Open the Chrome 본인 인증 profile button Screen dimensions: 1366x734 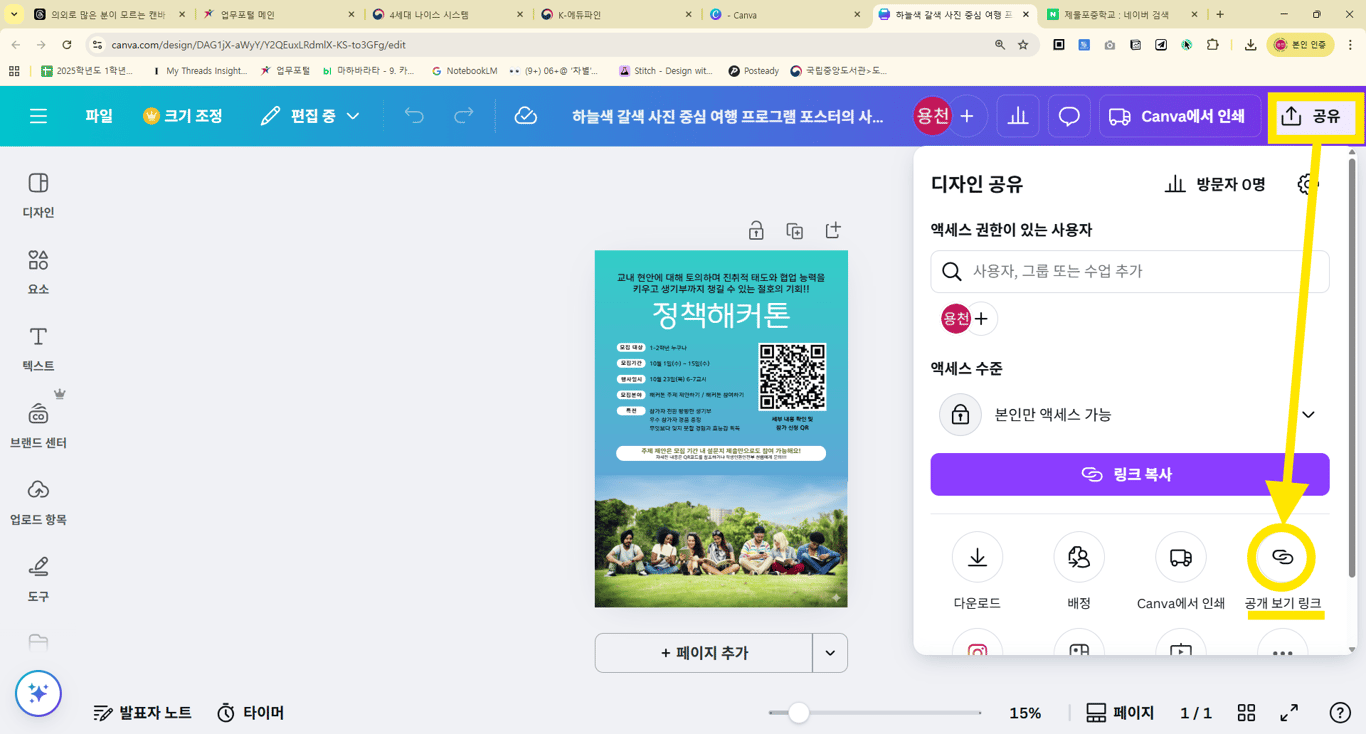point(1299,45)
